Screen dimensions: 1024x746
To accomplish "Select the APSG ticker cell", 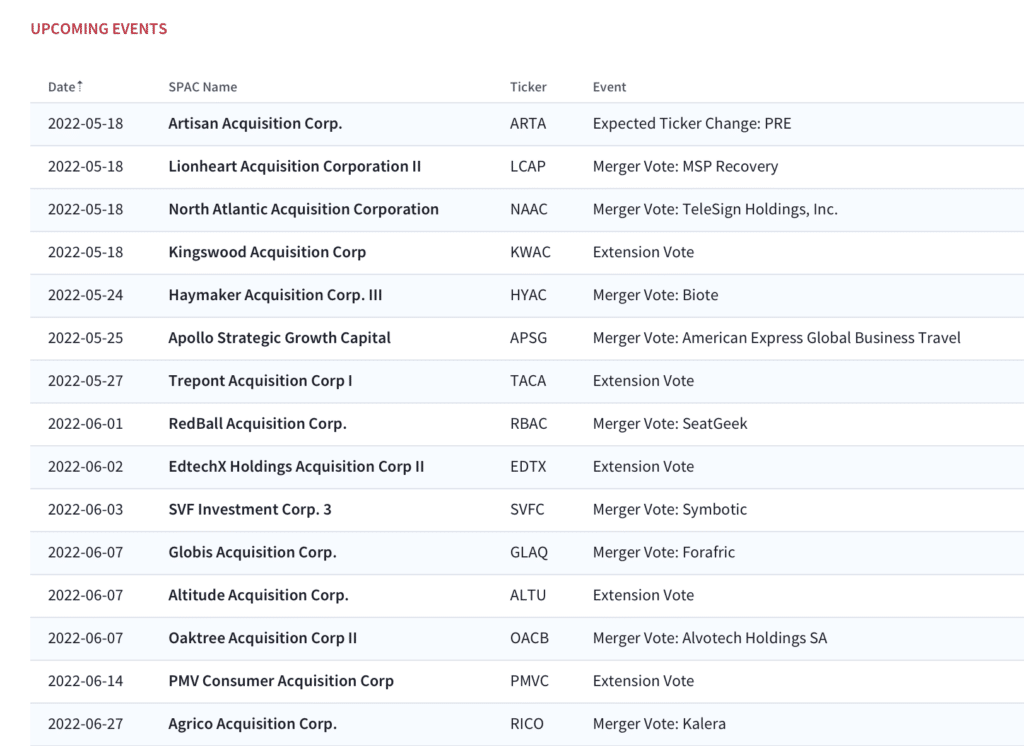I will pyautogui.click(x=528, y=338).
